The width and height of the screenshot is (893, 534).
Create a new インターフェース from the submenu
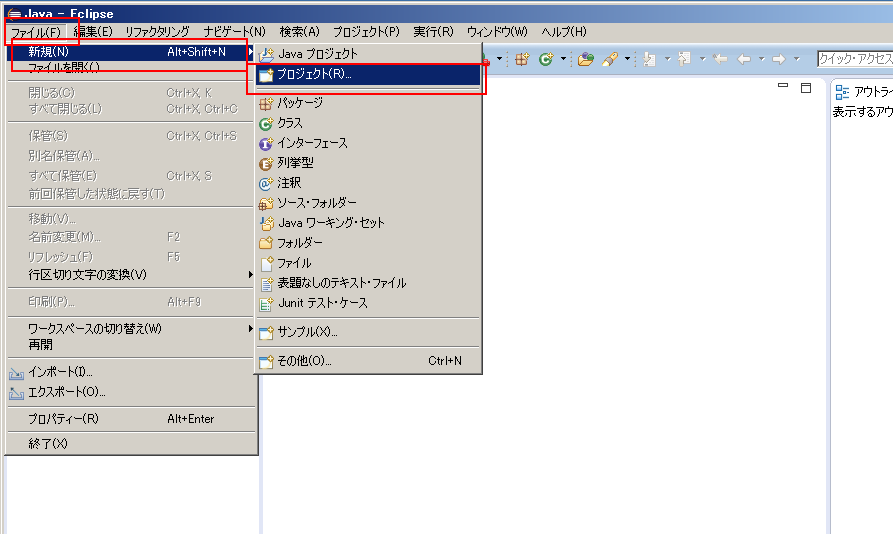(x=368, y=143)
